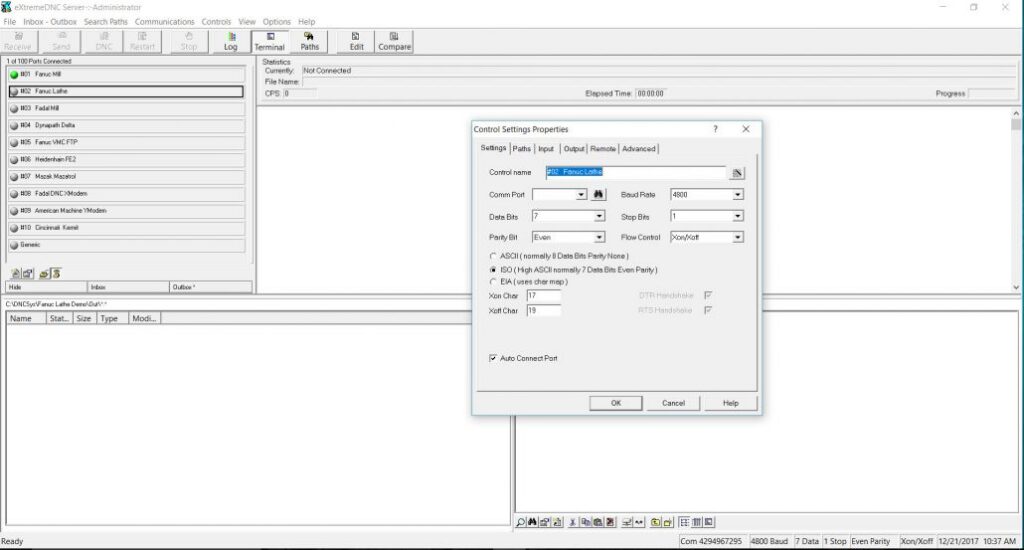Click terminal pane scrollbar down arrow

point(1016,287)
